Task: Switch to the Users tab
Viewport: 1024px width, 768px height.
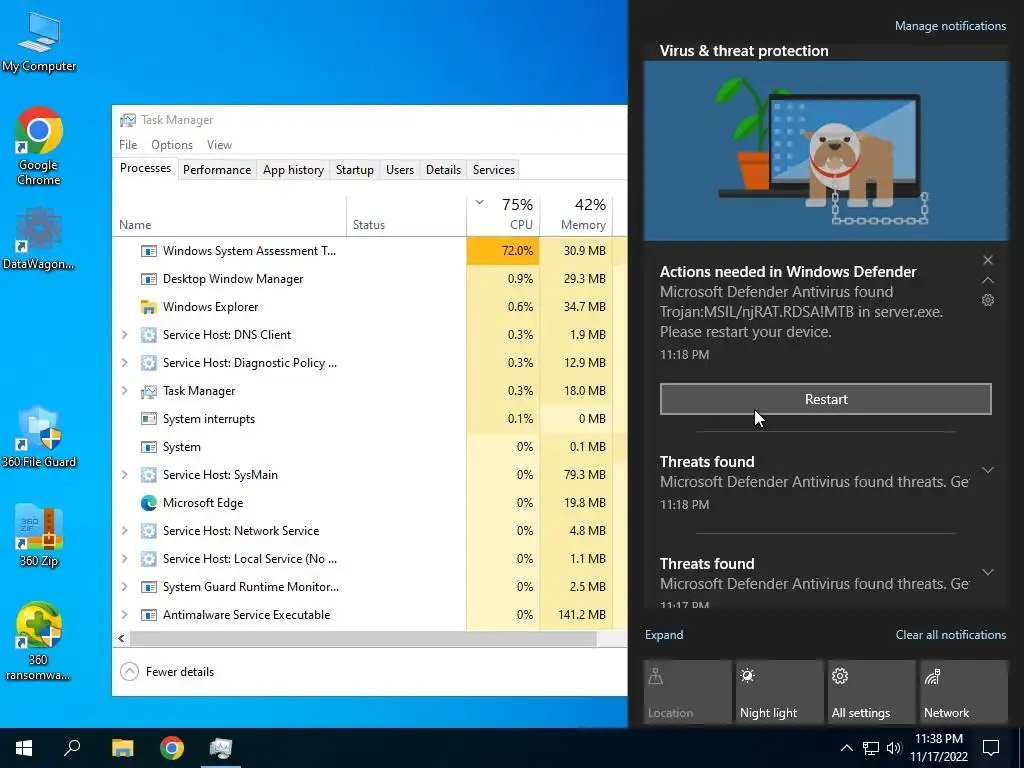Action: (x=400, y=170)
